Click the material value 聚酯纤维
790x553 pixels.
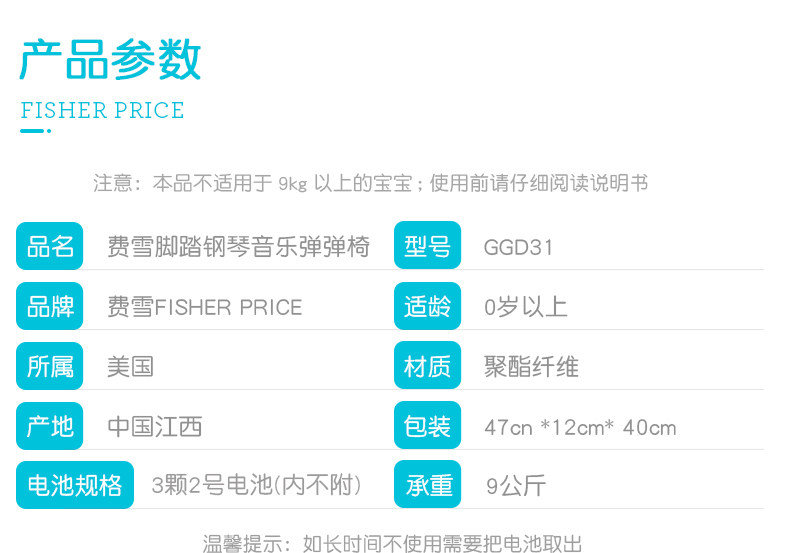[531, 367]
